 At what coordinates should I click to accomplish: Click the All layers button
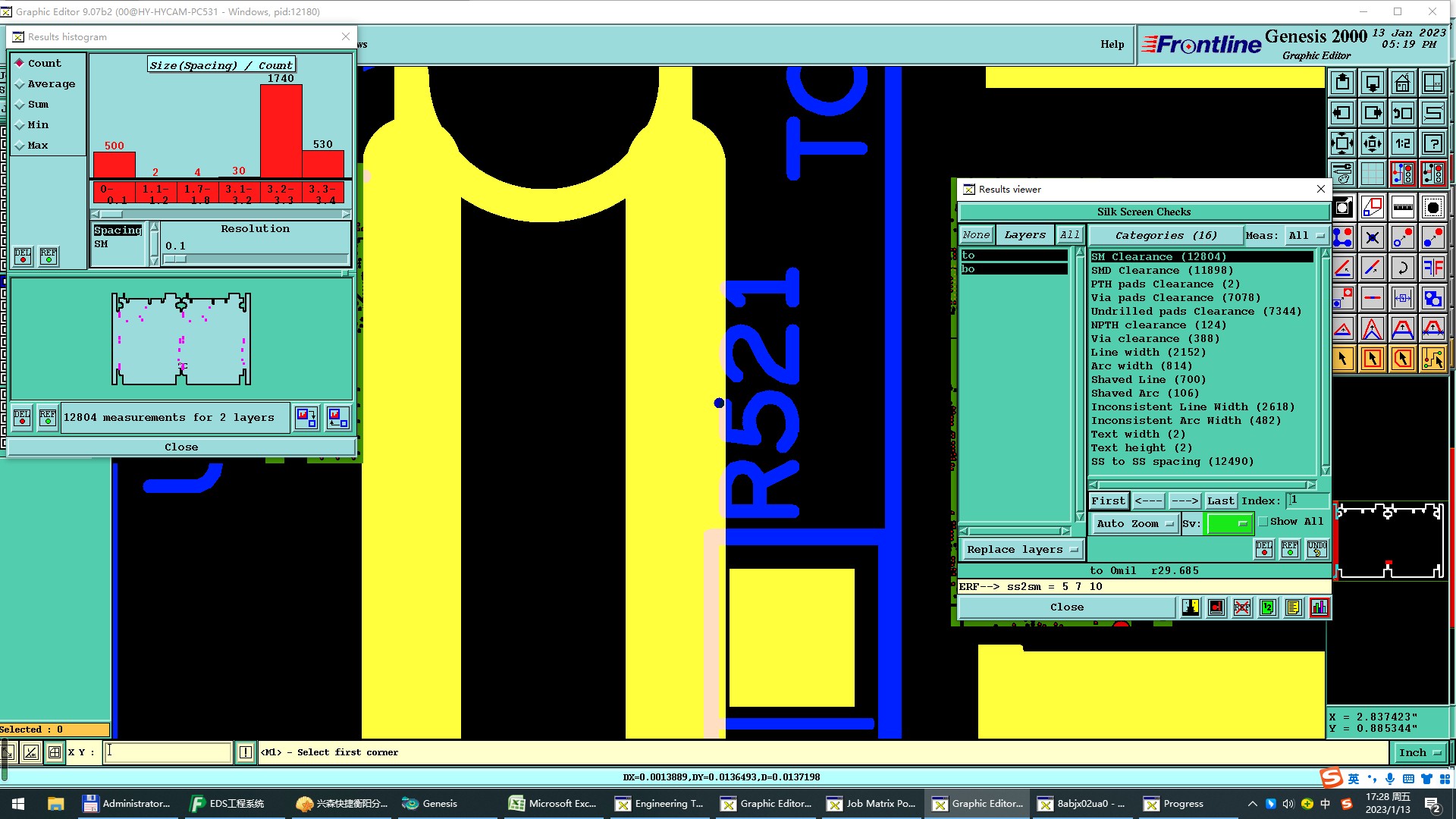point(1069,235)
